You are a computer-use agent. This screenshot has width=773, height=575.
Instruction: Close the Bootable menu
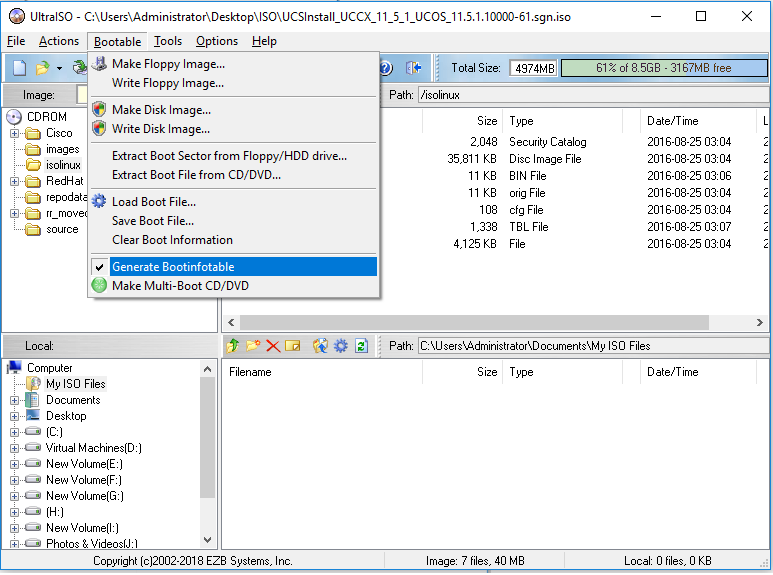point(117,41)
